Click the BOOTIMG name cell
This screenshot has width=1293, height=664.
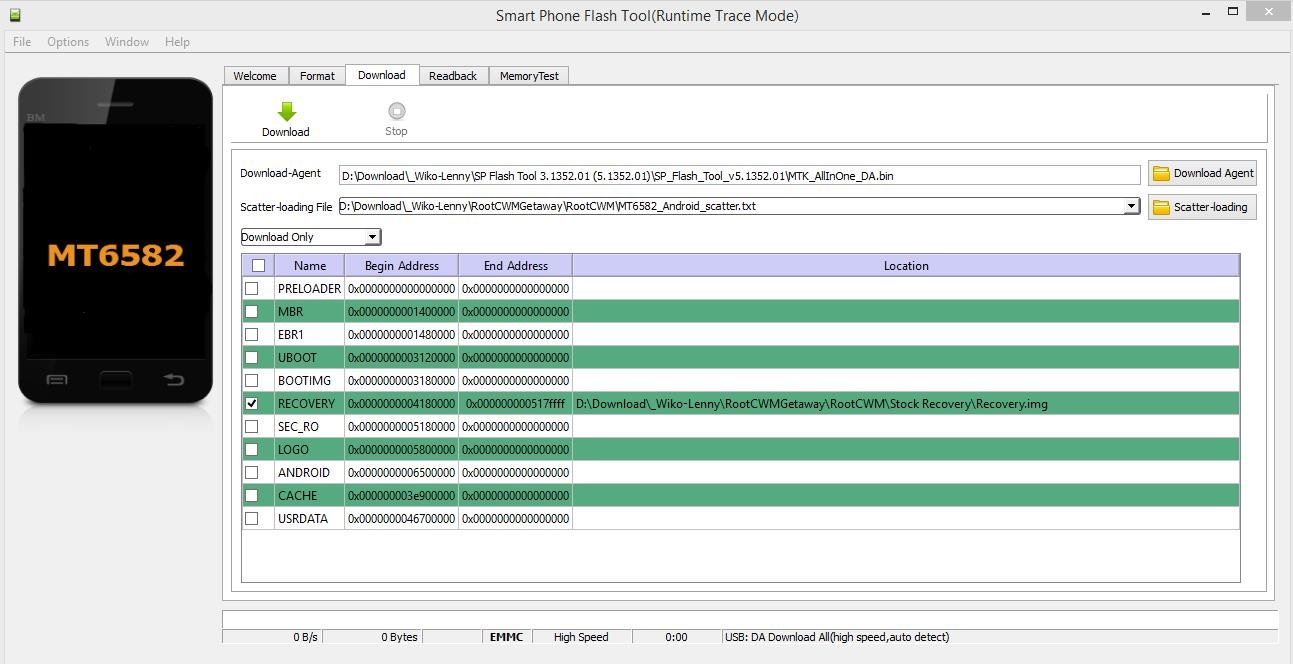tap(310, 380)
